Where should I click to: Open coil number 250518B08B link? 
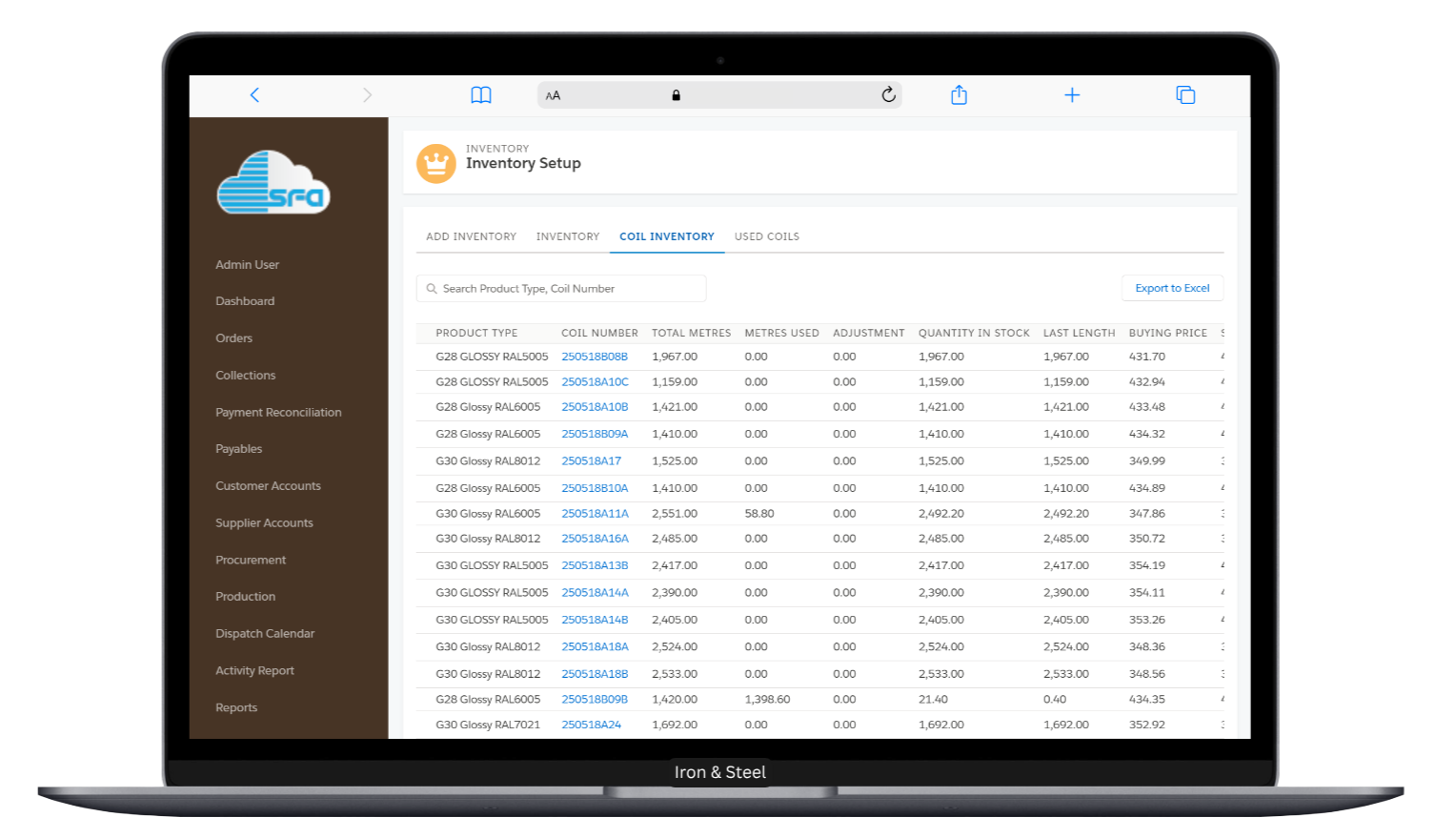click(595, 357)
